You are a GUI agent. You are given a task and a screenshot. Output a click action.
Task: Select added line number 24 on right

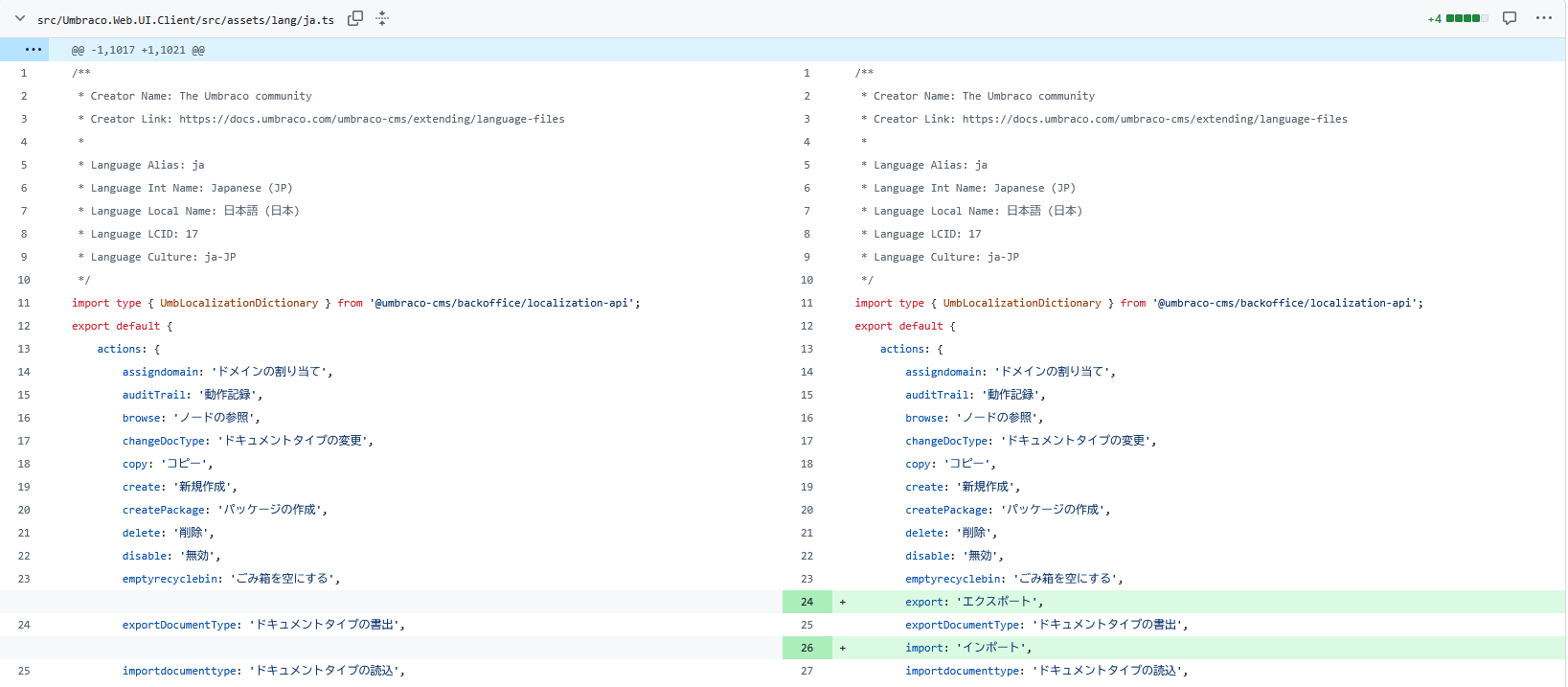(807, 602)
